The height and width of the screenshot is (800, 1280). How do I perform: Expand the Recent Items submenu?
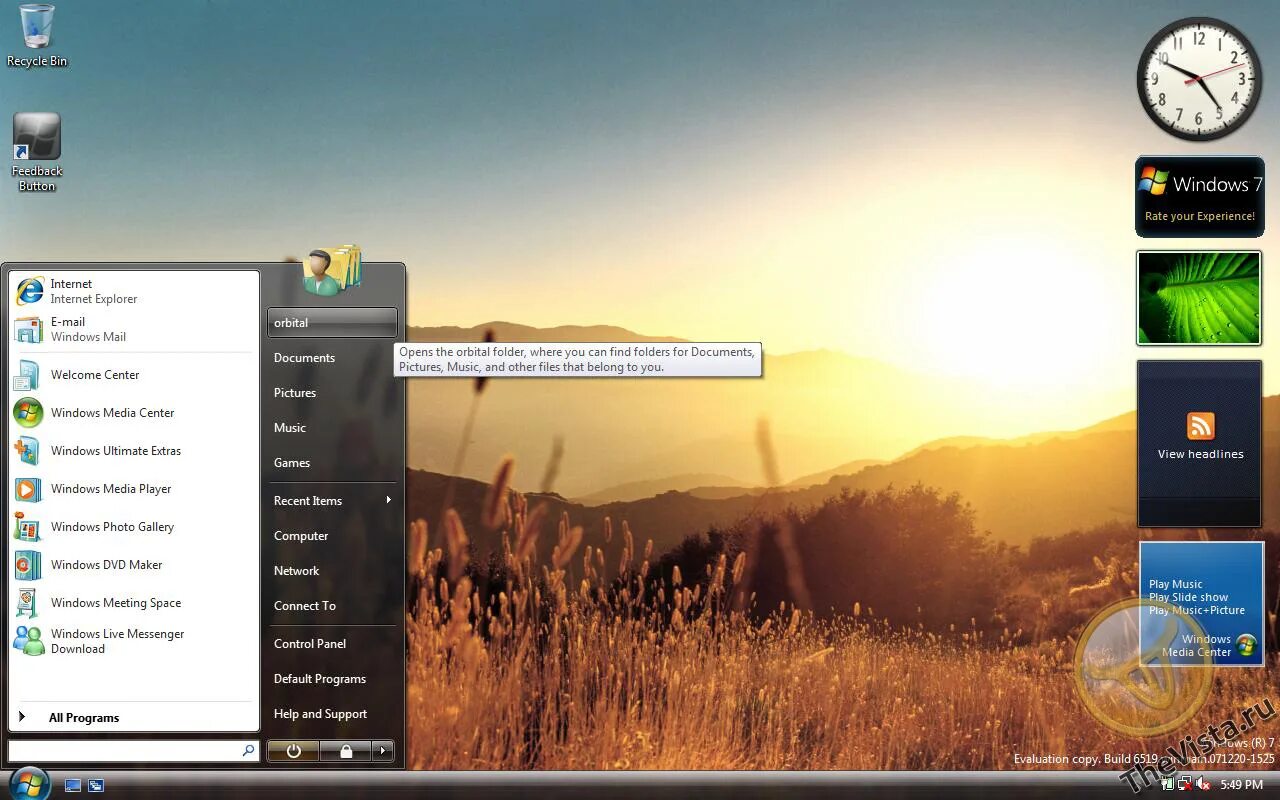[333, 501]
